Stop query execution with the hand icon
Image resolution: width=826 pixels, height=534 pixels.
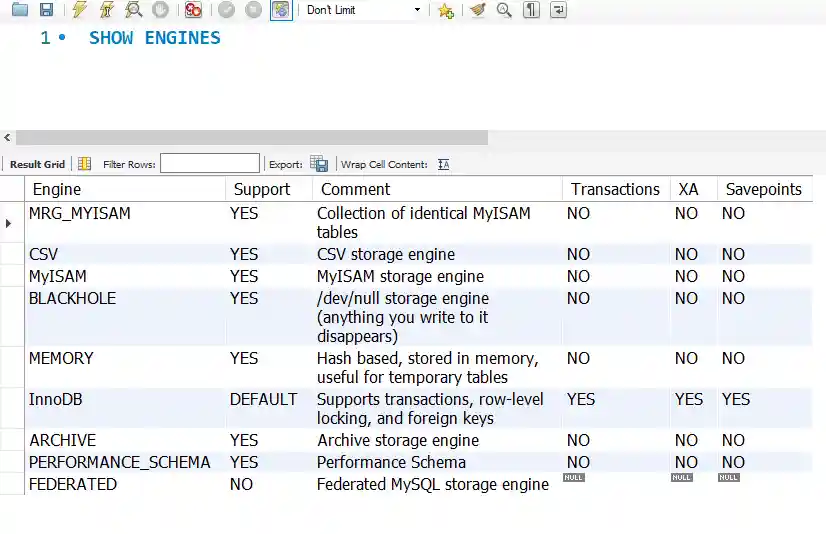click(x=160, y=9)
